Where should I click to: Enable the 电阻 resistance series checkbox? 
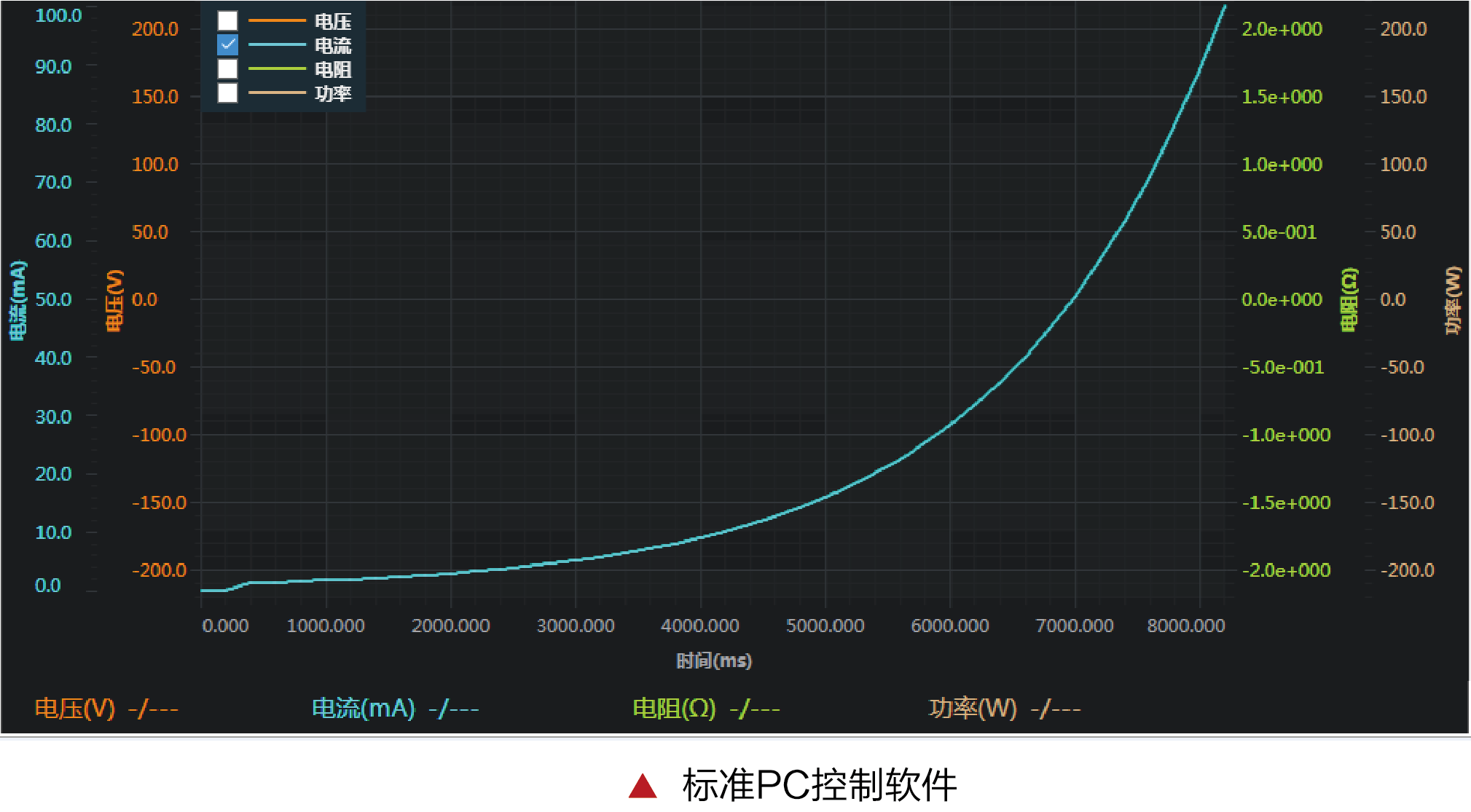coord(227,69)
